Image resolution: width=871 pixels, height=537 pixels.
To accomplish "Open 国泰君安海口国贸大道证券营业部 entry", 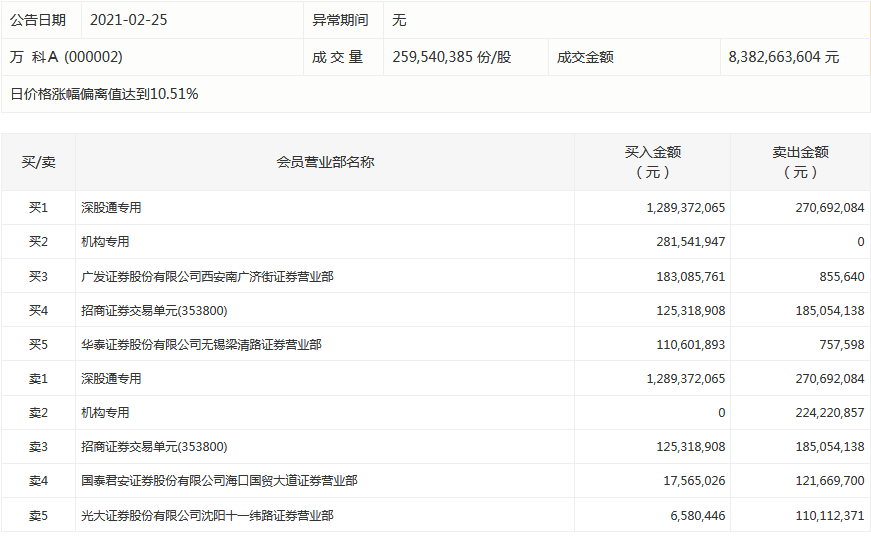I will (x=219, y=481).
